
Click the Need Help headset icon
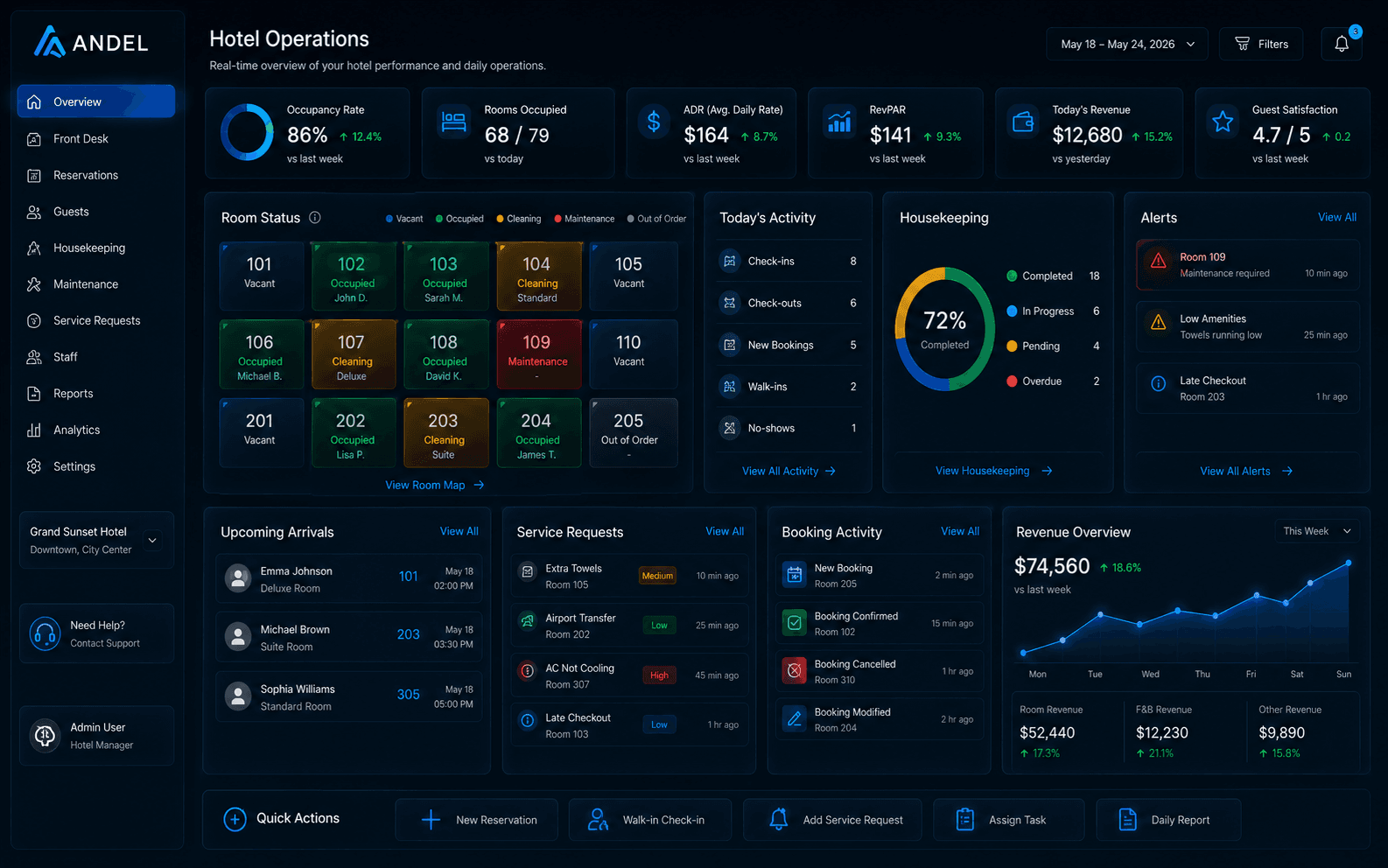click(x=45, y=633)
